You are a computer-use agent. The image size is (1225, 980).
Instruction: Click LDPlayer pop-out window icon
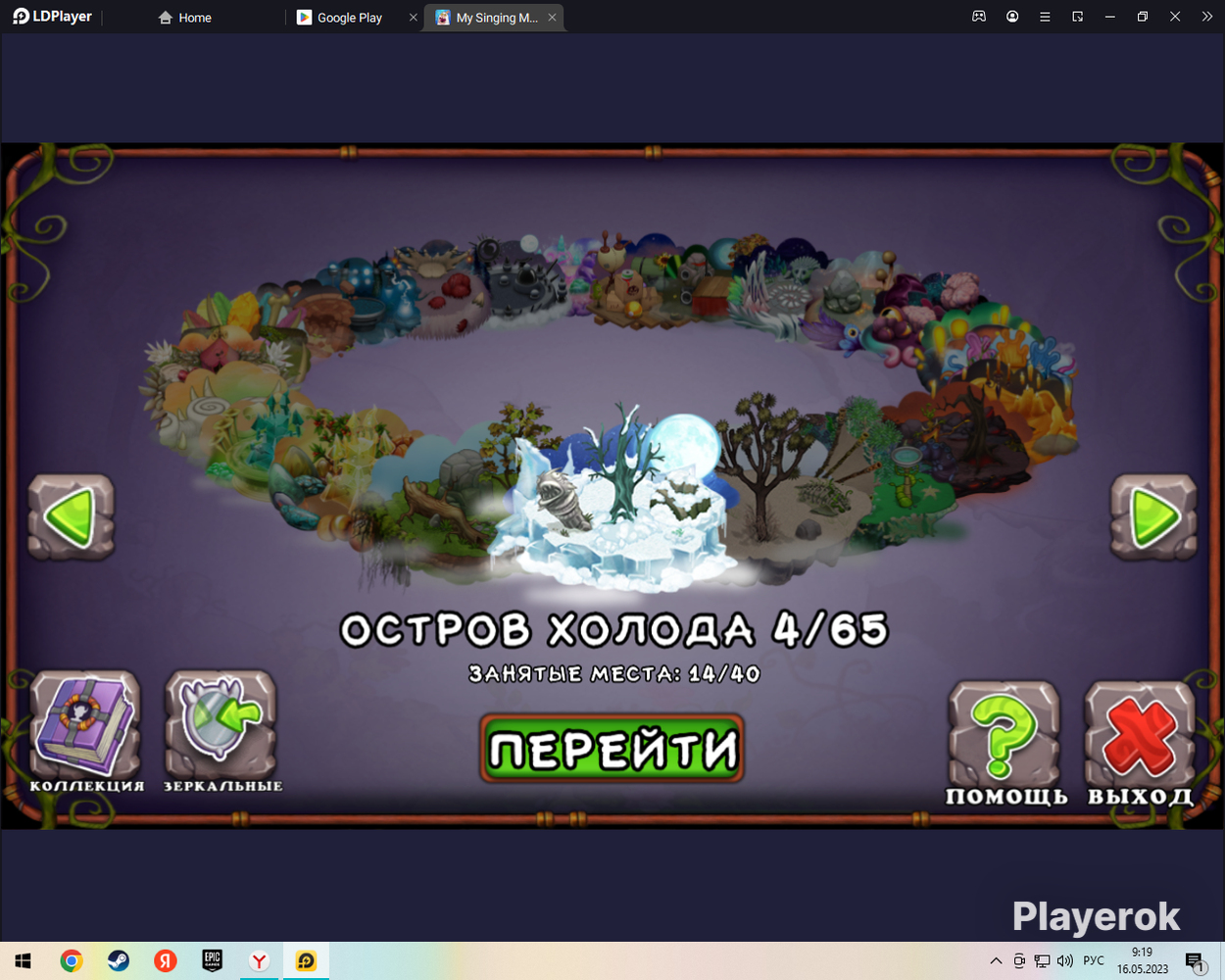point(1077,17)
